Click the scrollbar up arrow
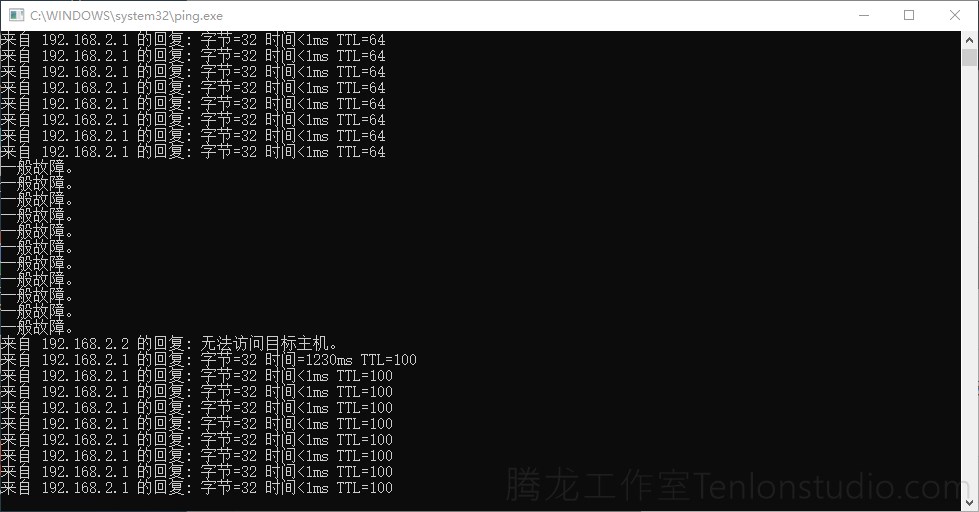This screenshot has height=512, width=979. [969, 40]
